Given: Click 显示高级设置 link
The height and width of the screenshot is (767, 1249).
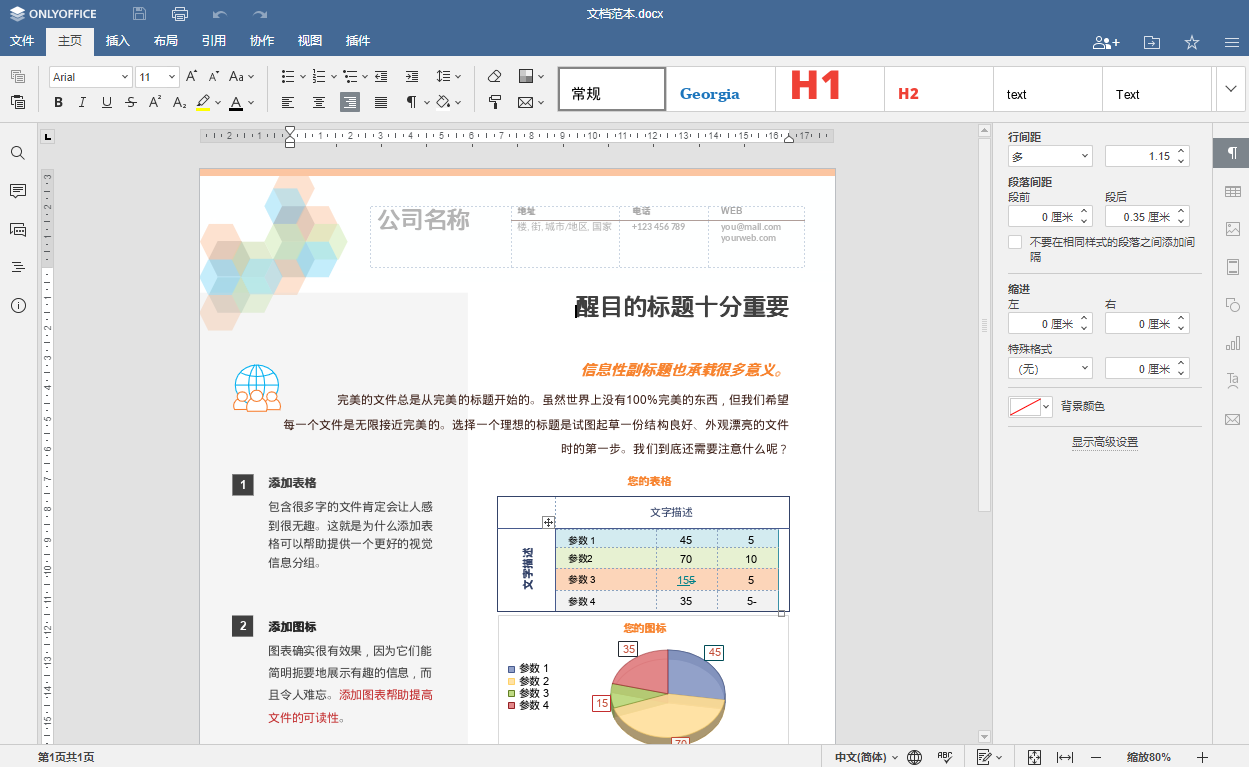Looking at the screenshot, I should click(x=1104, y=442).
